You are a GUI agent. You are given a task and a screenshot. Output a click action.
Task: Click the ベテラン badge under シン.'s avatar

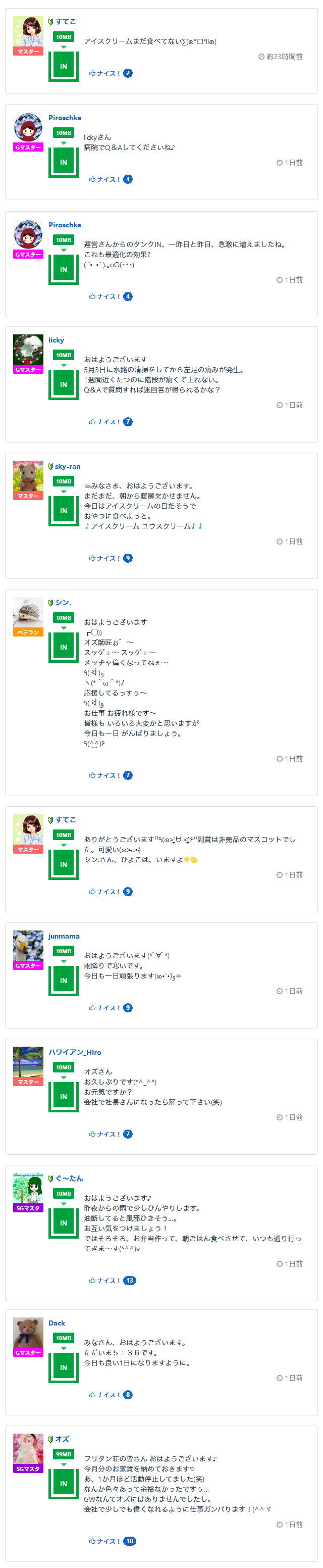pos(28,632)
